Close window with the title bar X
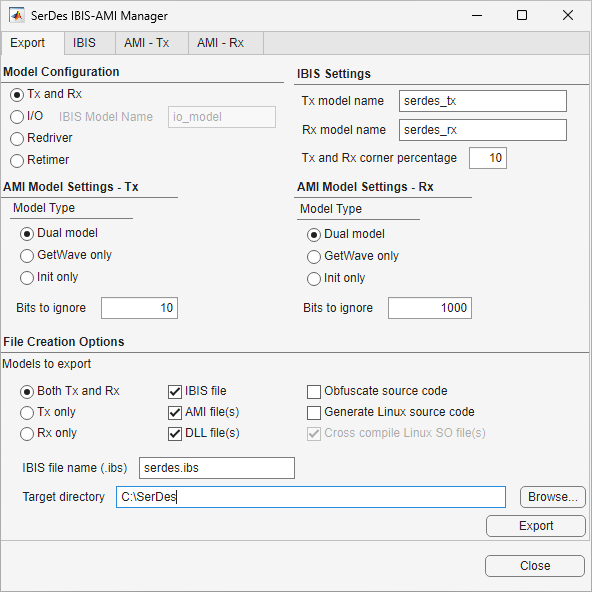 coord(568,15)
